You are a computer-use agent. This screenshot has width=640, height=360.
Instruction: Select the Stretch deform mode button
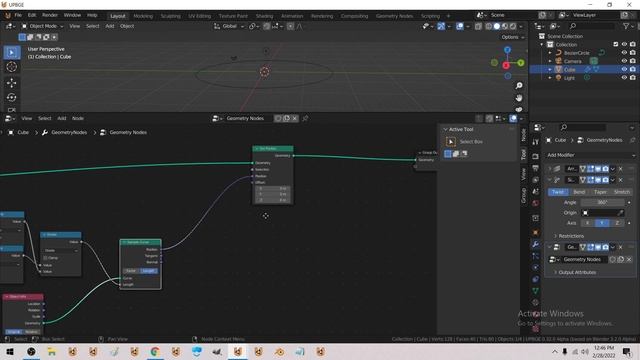(x=622, y=192)
